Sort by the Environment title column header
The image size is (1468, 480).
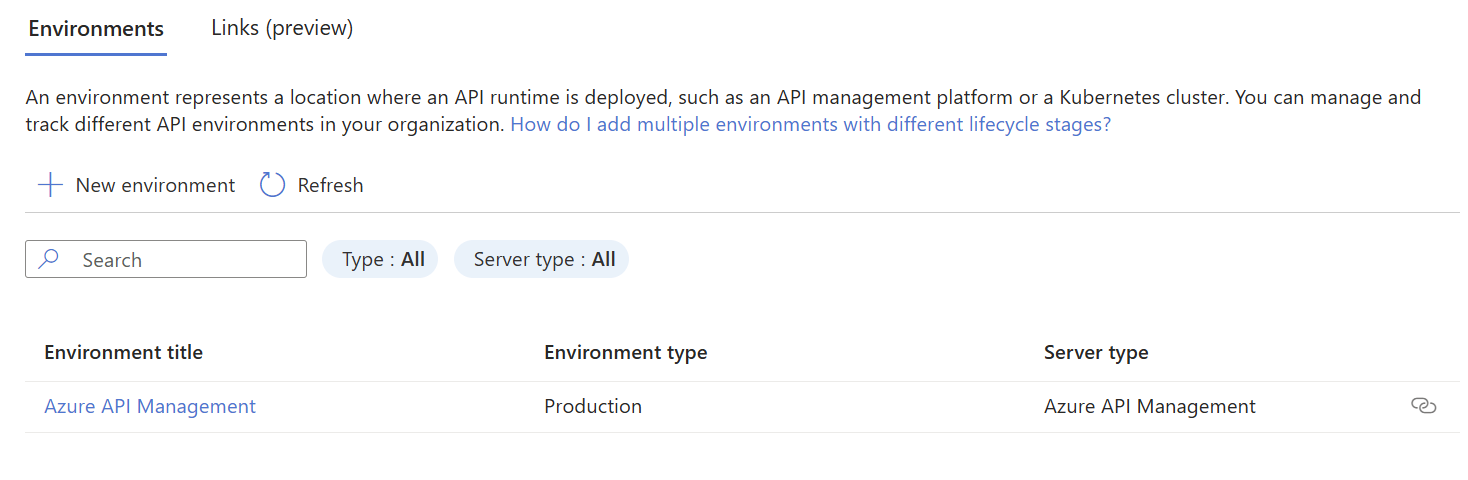124,352
